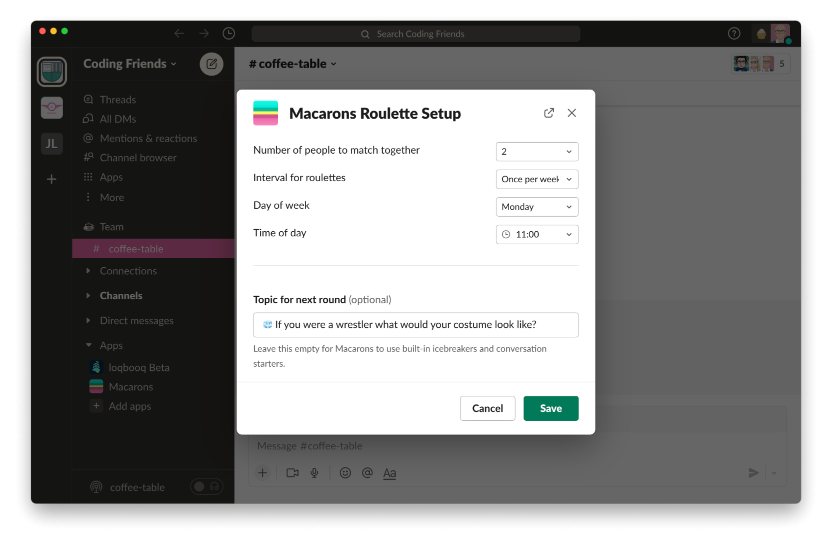Open the modal in a new window icon

point(549,113)
